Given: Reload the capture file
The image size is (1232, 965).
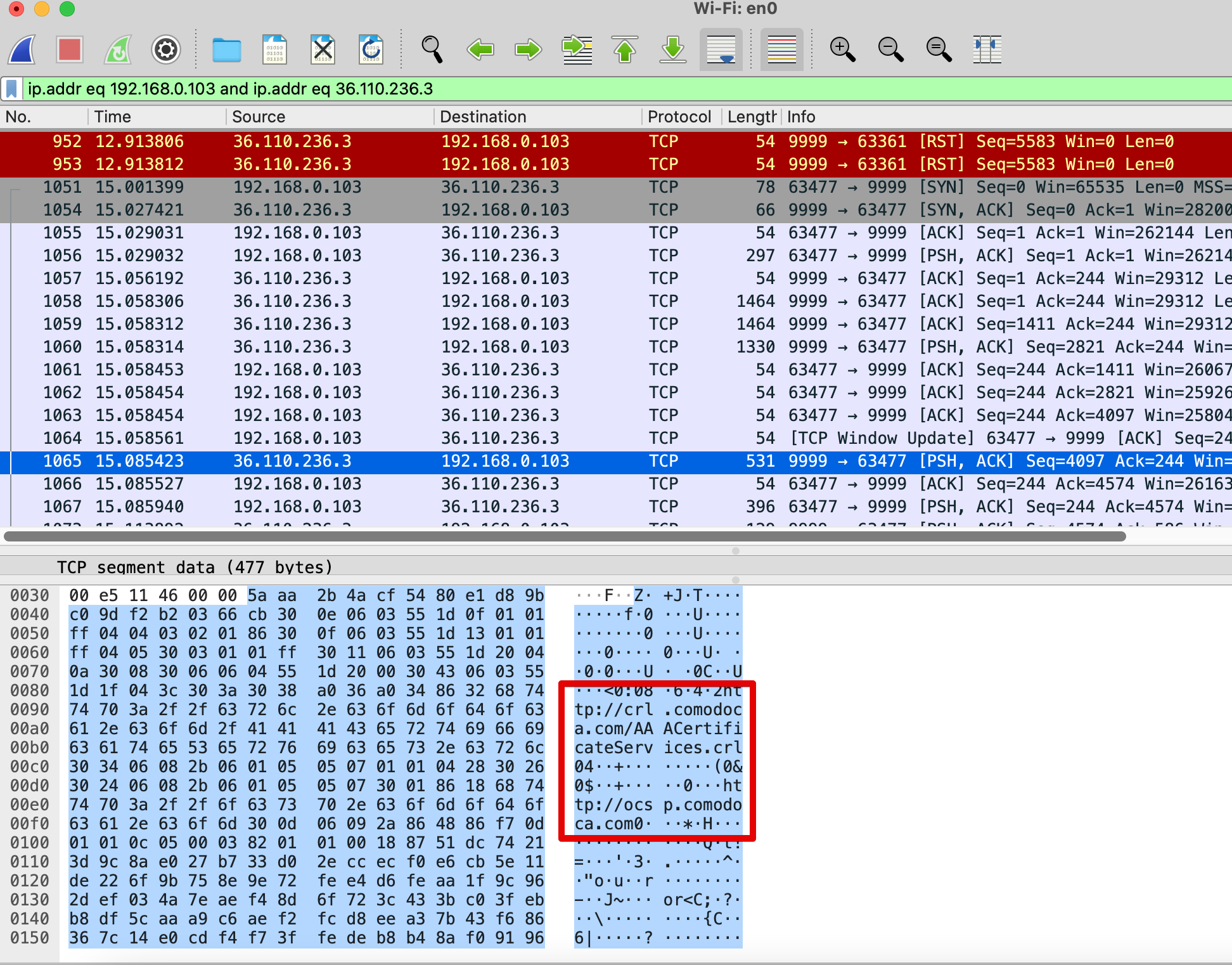Looking at the screenshot, I should (x=371, y=49).
